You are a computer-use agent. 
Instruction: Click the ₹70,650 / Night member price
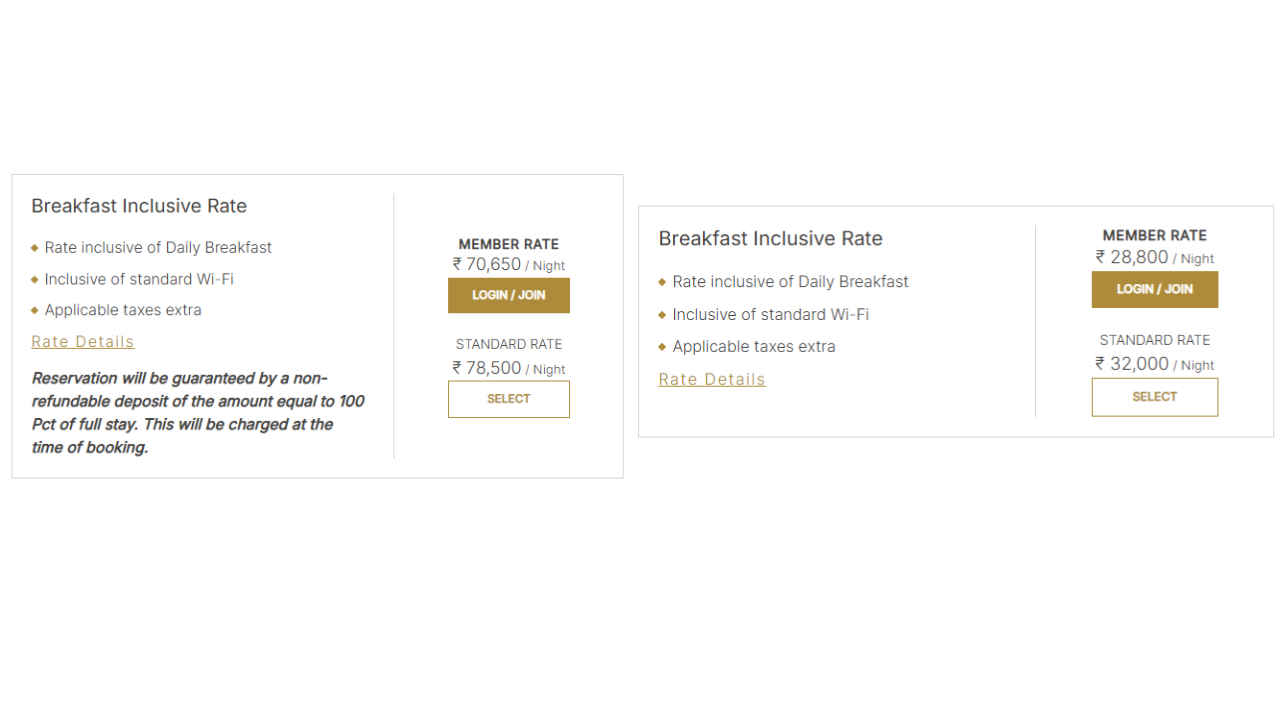point(508,265)
